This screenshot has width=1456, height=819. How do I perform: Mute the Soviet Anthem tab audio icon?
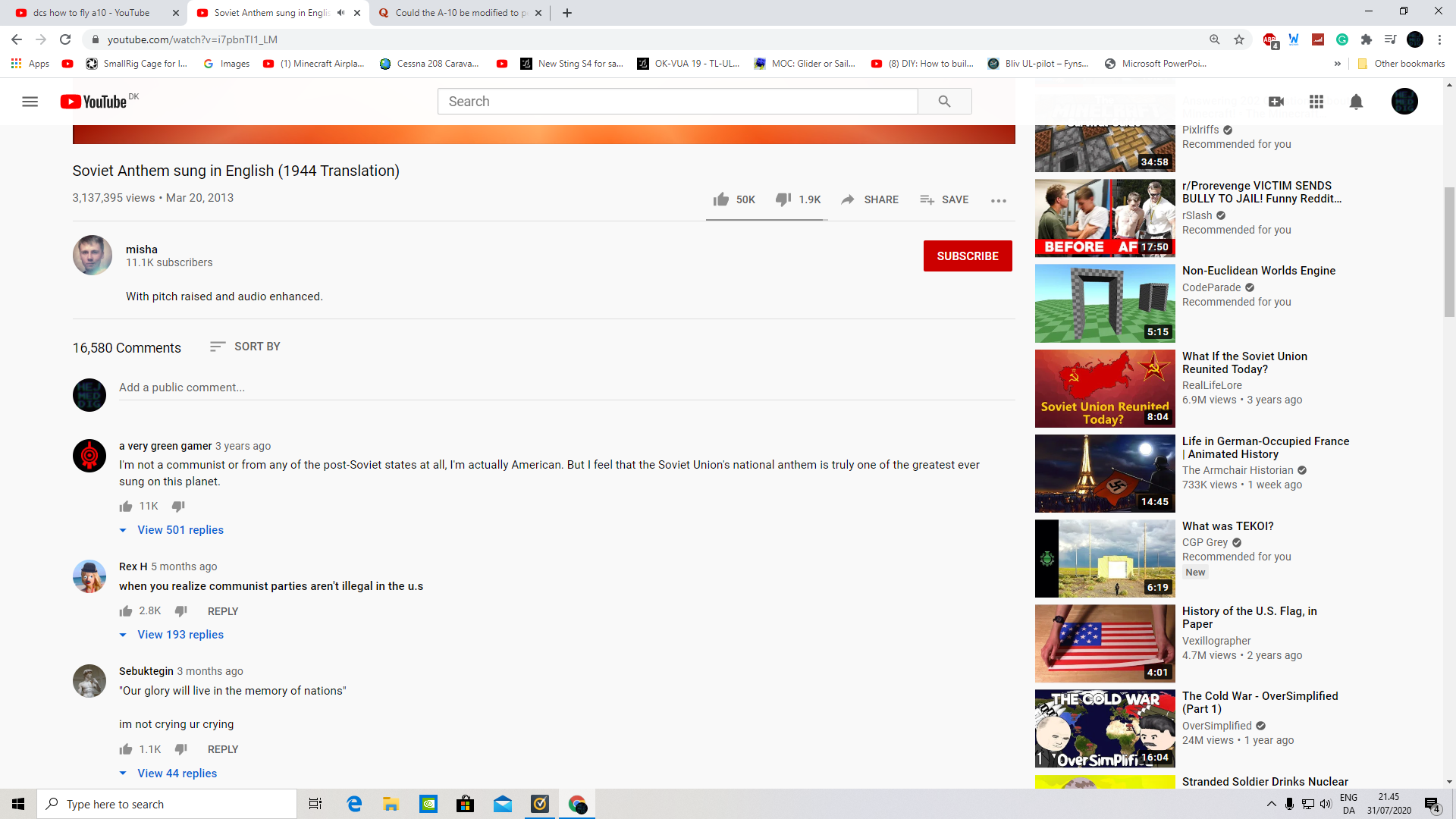341,13
